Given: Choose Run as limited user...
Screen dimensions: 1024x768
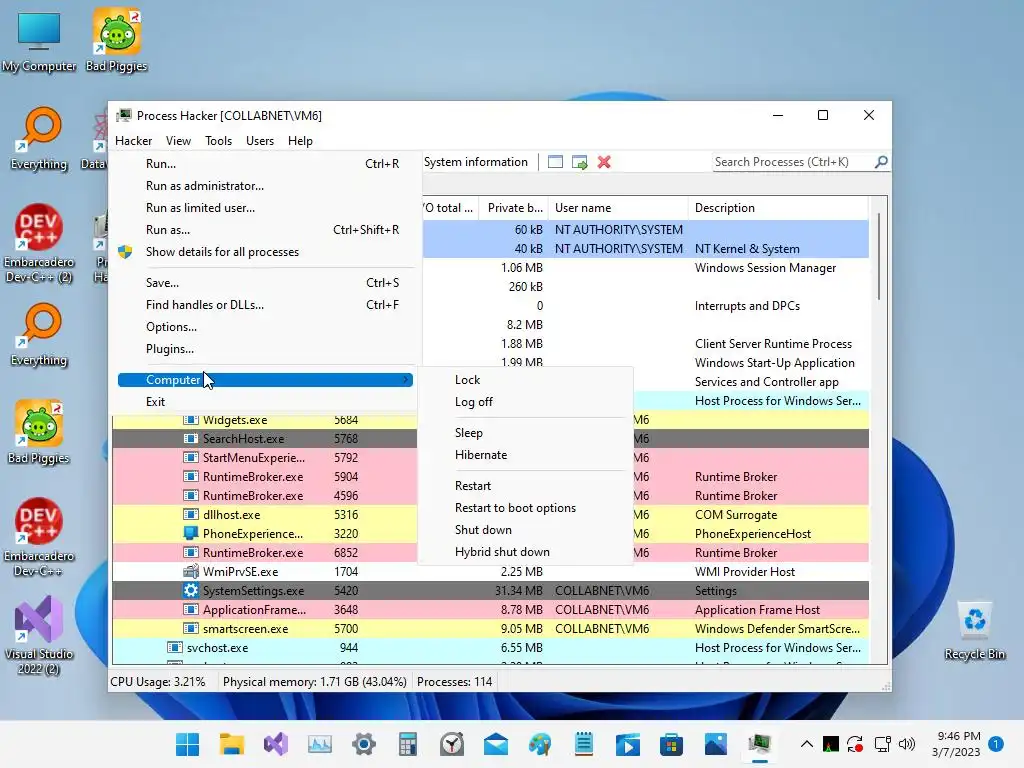Looking at the screenshot, I should (266, 208).
